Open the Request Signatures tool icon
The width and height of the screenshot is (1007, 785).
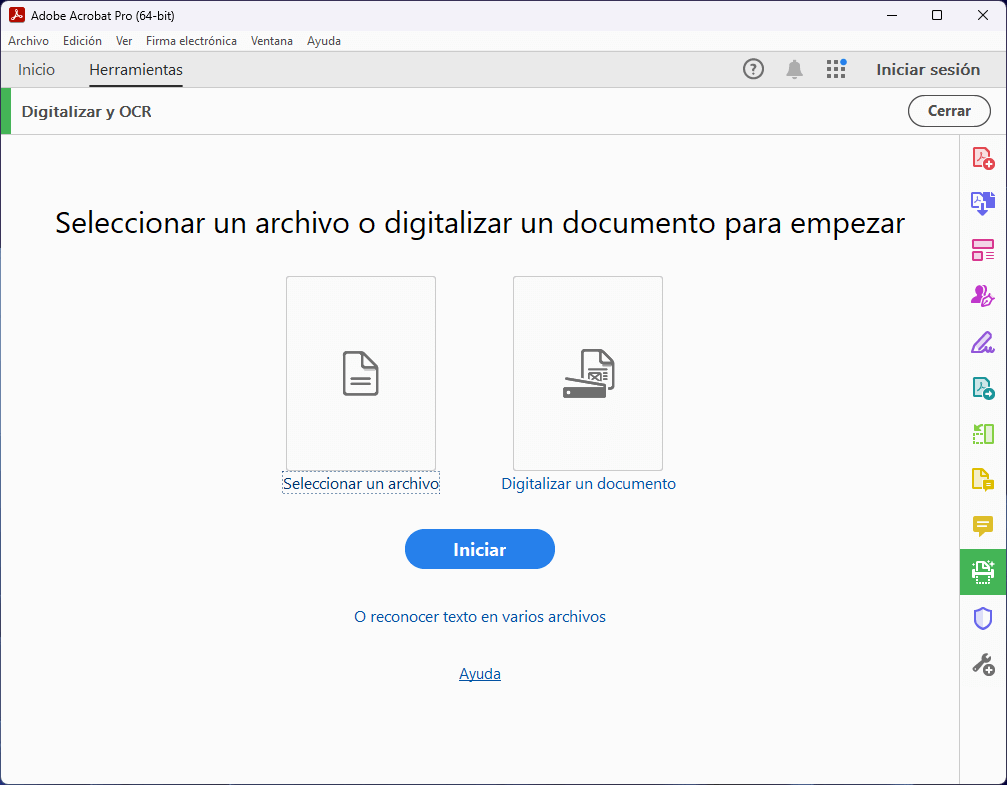pyautogui.click(x=983, y=295)
